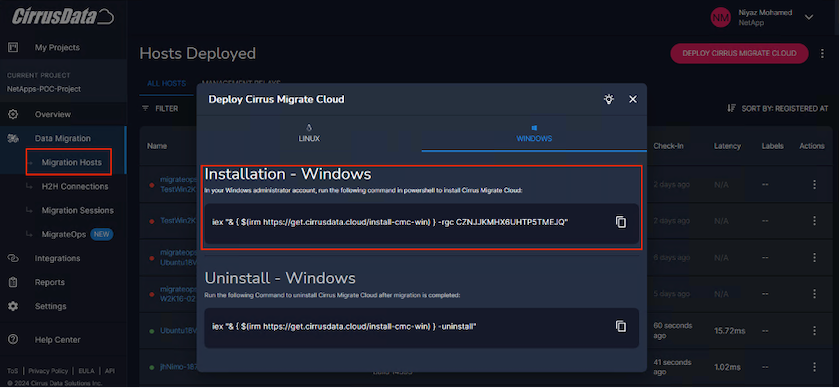Click the CirrusData logo
This screenshot has height=388, width=840.
(63, 17)
